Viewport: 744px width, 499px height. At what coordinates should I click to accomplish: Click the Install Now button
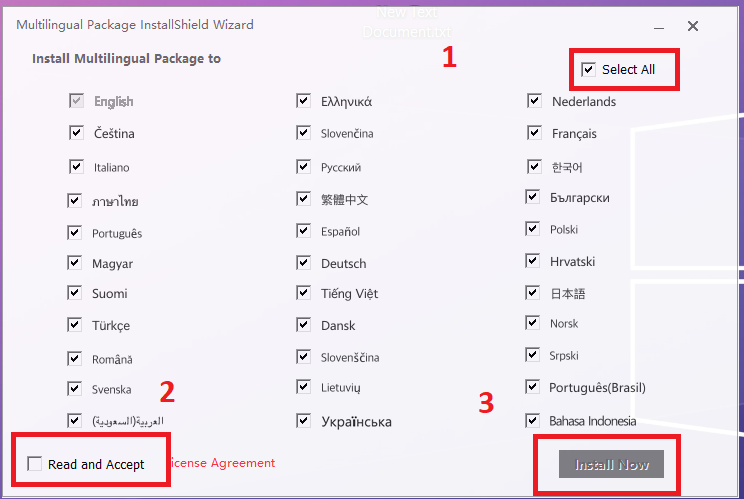(611, 464)
